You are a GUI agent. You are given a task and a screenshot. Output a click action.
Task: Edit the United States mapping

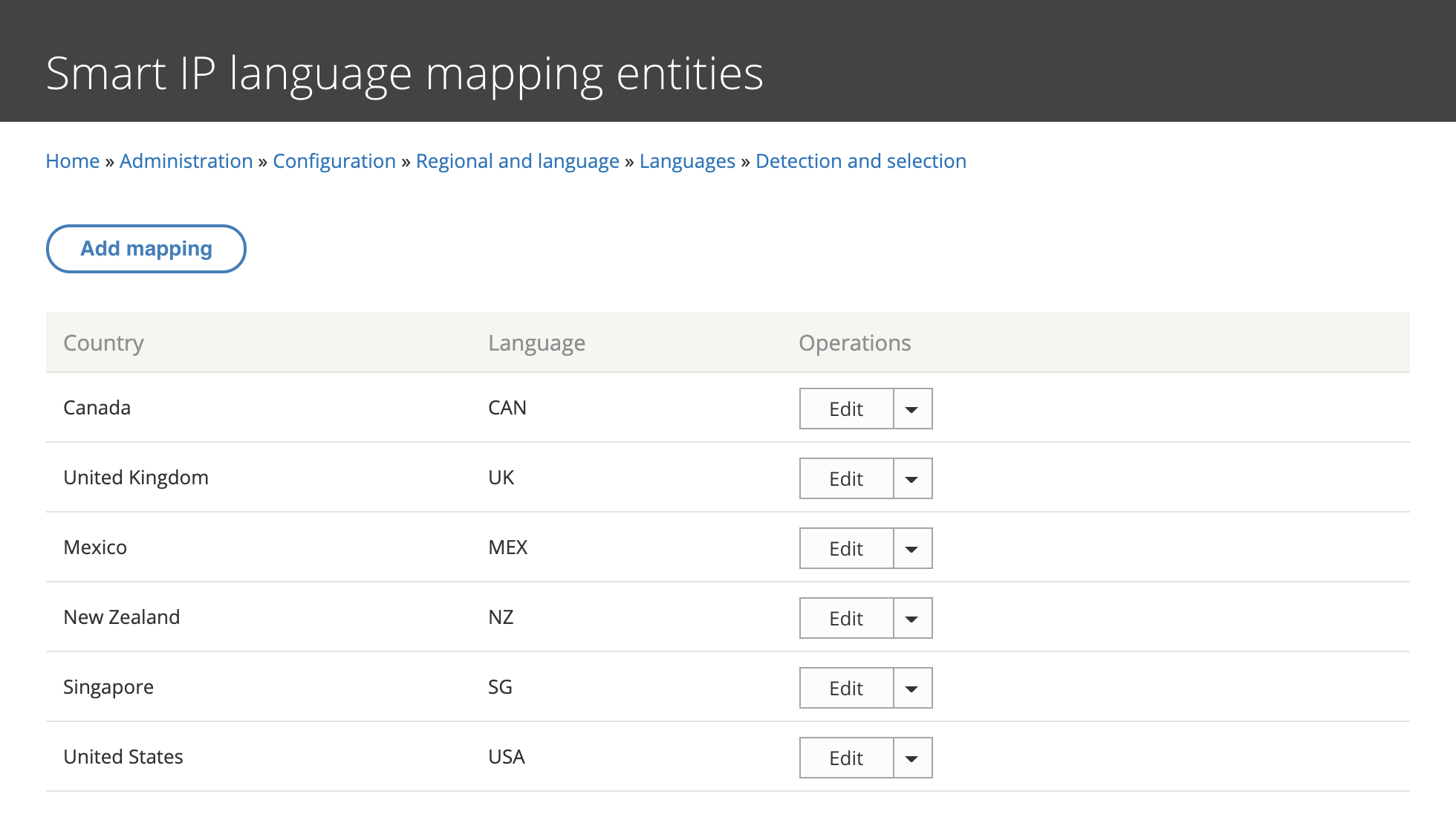point(845,758)
